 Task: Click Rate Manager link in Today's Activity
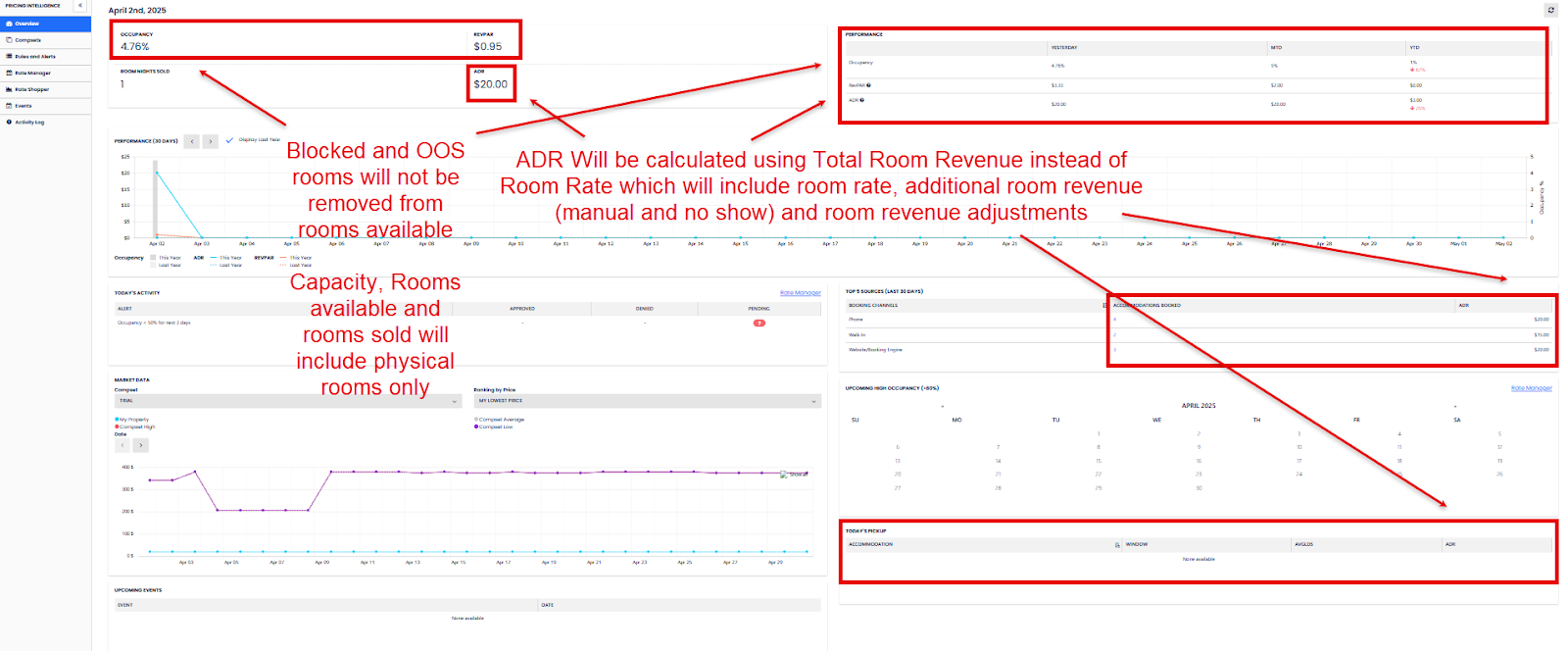pos(800,293)
